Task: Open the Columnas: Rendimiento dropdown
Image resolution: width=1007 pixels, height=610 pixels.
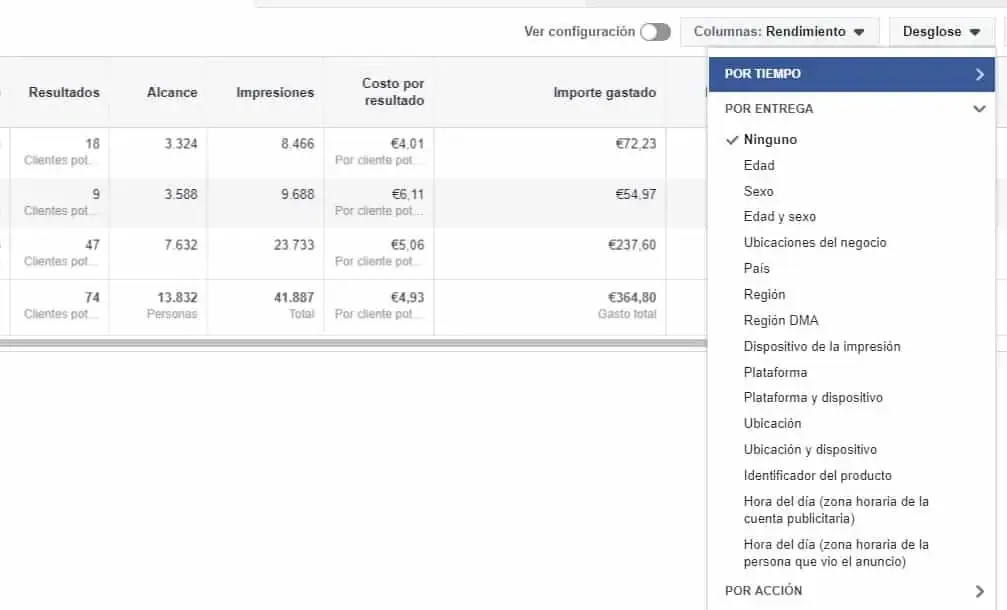Action: pos(779,32)
